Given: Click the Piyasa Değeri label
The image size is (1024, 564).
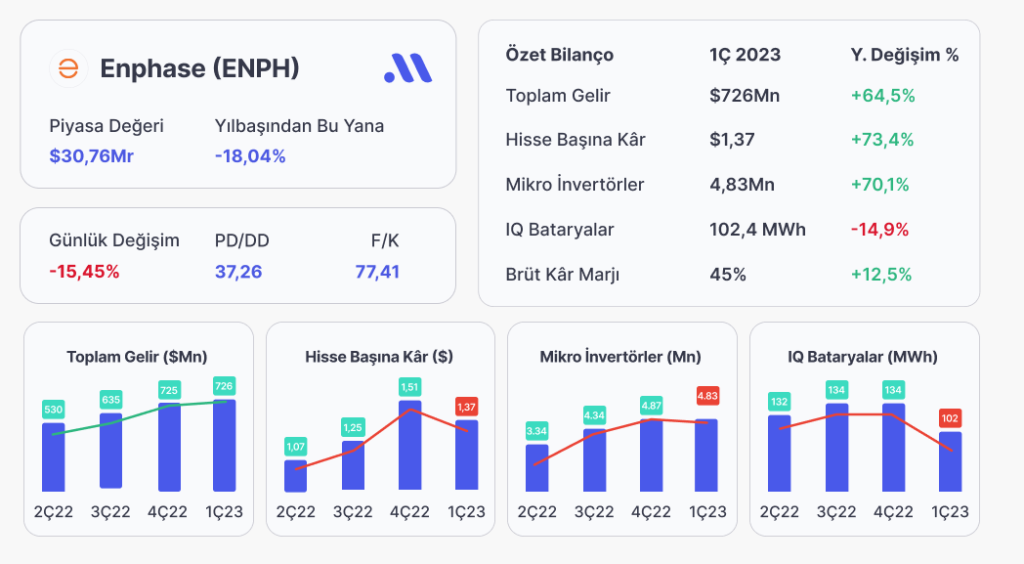Looking at the screenshot, I should tap(106, 126).
